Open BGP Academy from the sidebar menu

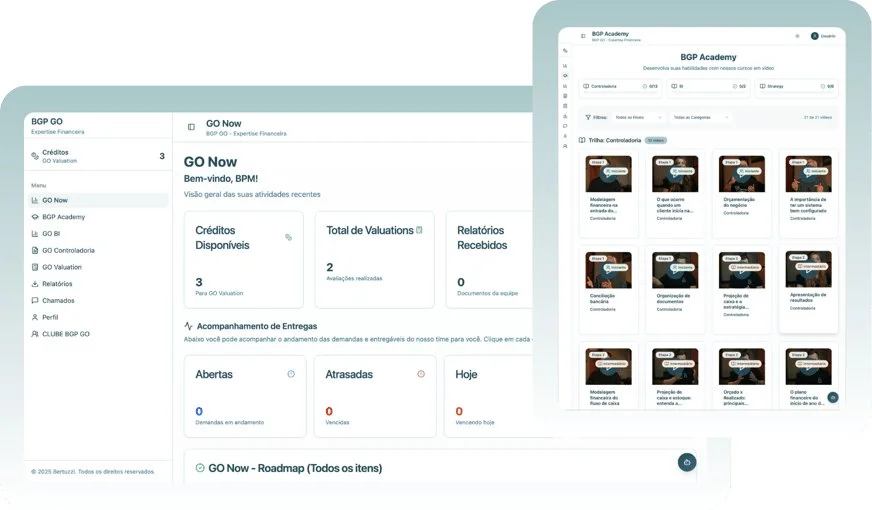(x=98, y=217)
